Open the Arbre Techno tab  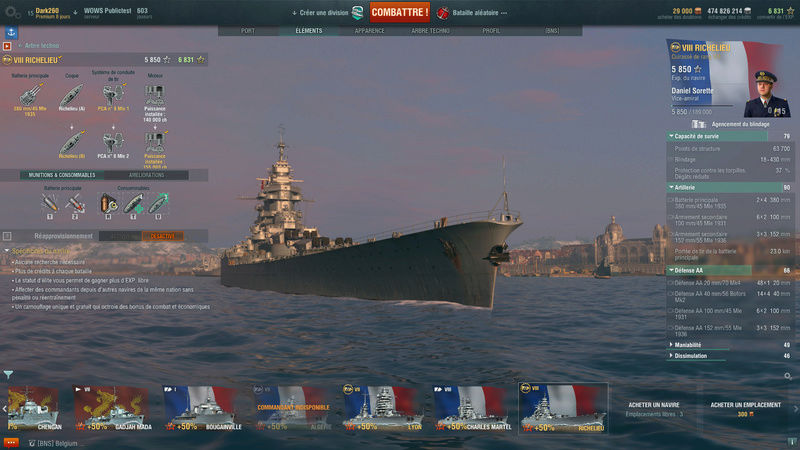pyautogui.click(x=430, y=31)
